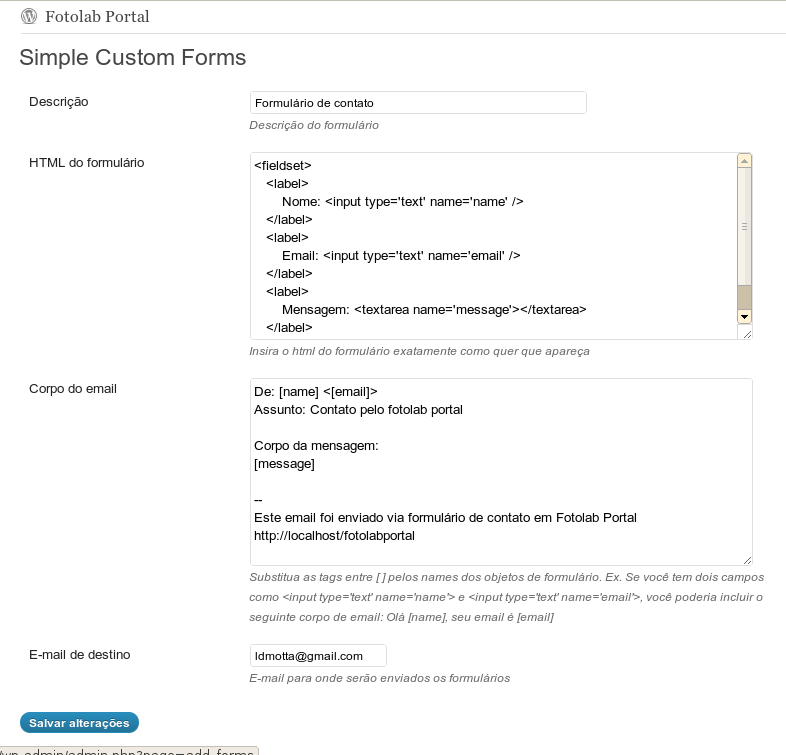Click the HTML textarea scroll down arrow
Image resolution: width=786 pixels, height=755 pixels.
744,317
